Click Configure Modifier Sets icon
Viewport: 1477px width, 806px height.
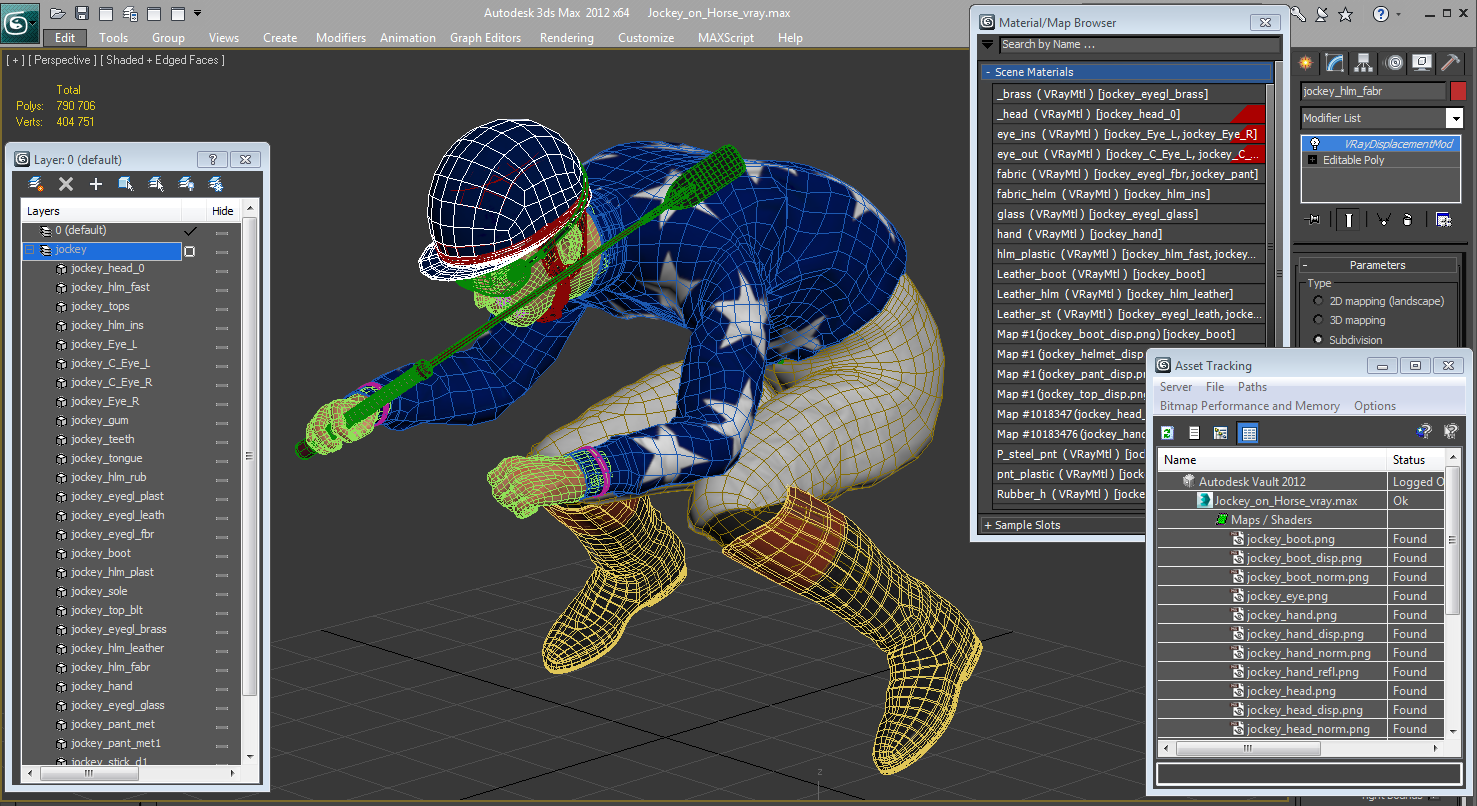(1443, 220)
